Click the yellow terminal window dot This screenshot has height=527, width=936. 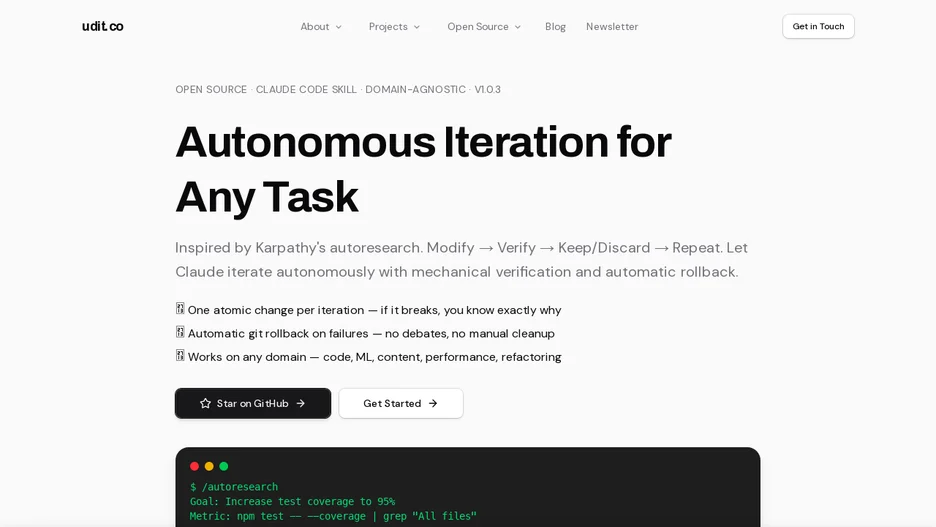tap(209, 466)
